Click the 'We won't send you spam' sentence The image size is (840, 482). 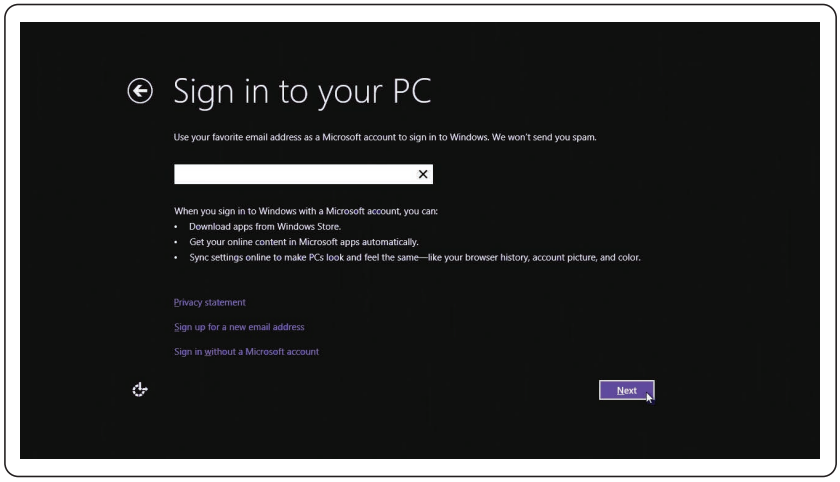[553, 137]
